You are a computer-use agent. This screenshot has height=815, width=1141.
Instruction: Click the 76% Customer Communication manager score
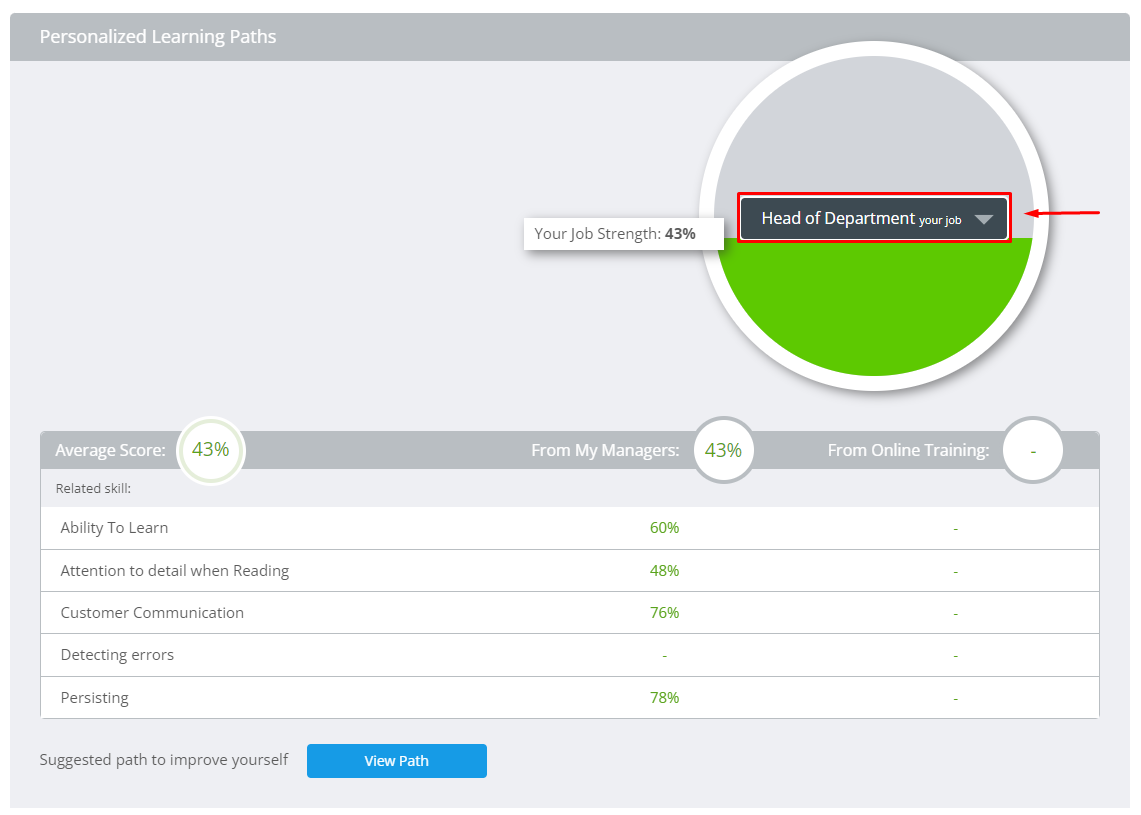[x=664, y=613]
